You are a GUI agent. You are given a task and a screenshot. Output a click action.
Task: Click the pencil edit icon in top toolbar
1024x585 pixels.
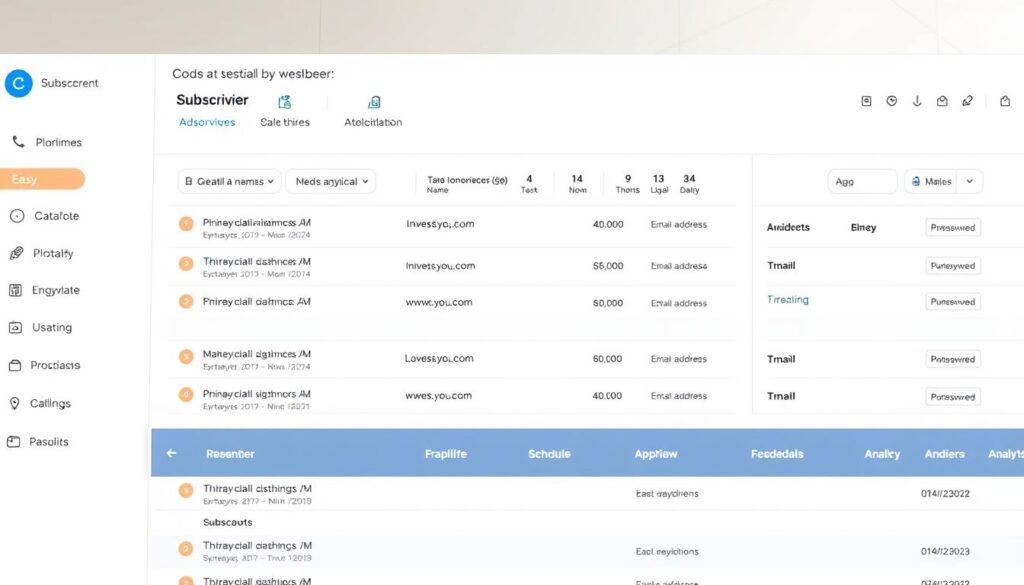[x=967, y=102]
